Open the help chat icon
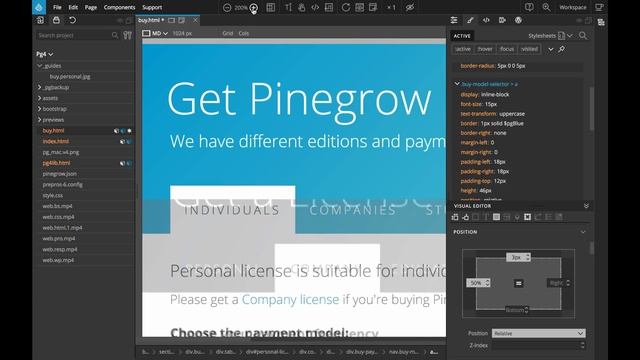This screenshot has height=360, width=640. point(529,7)
